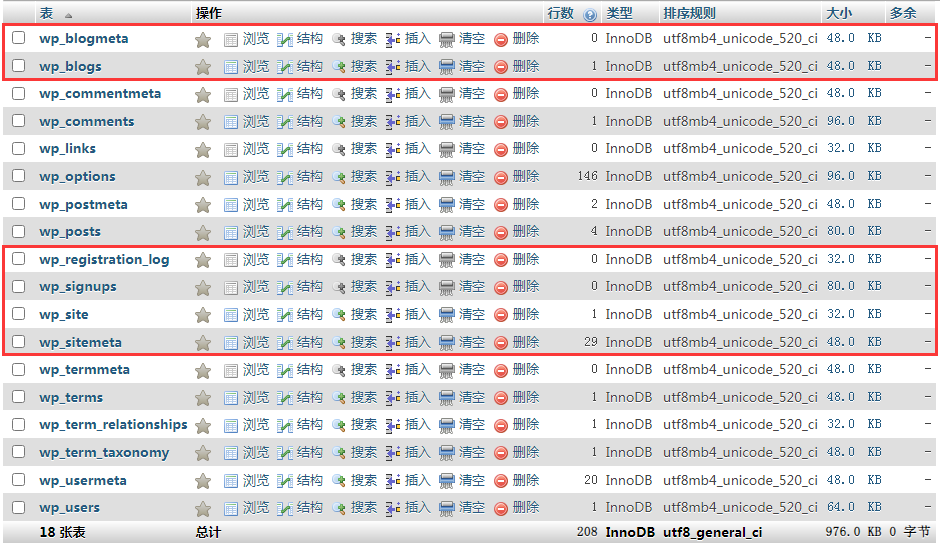
Task: Open the wp_usermeta table link
Action: point(83,480)
